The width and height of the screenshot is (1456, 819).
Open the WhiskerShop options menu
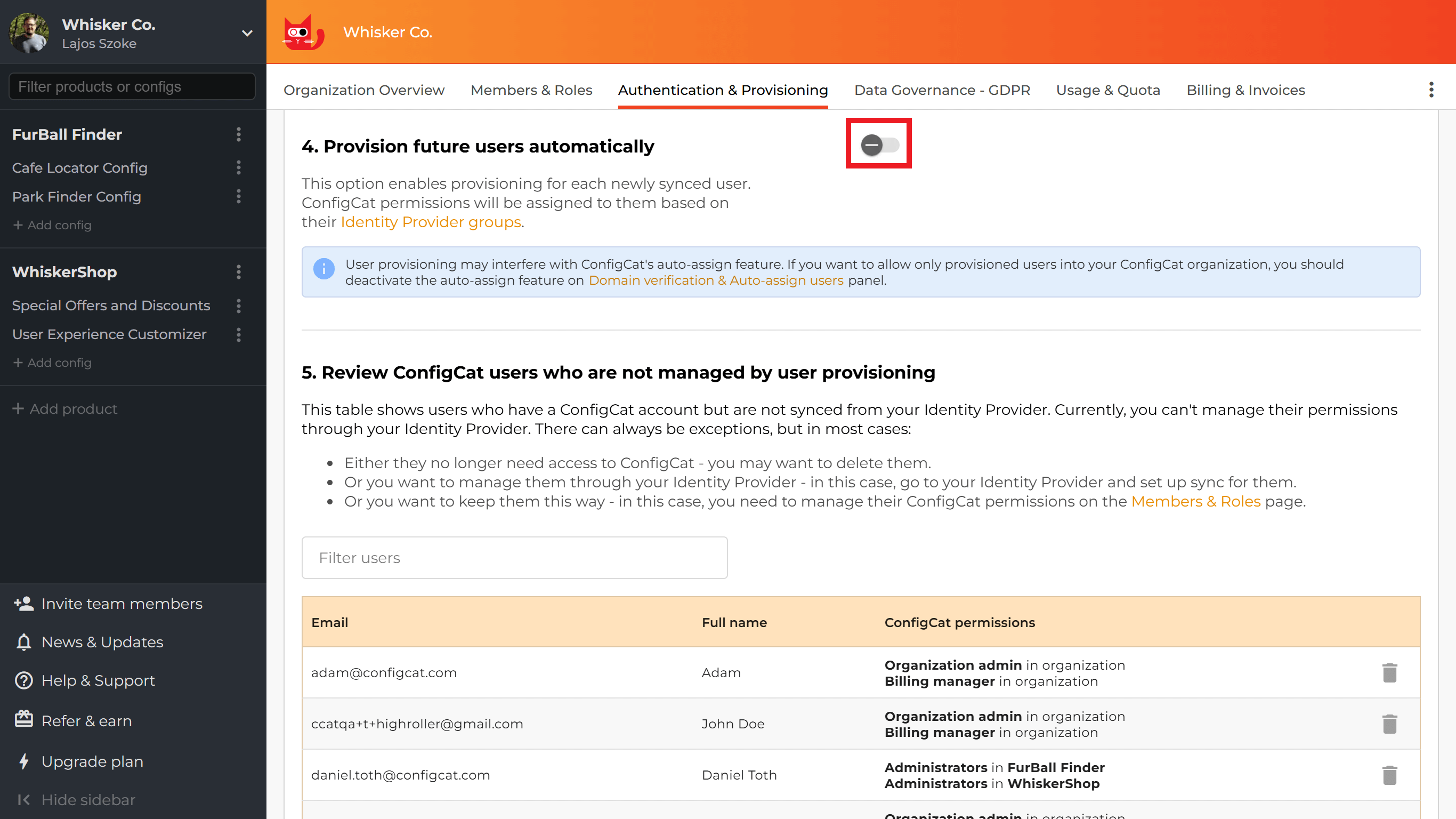tap(239, 272)
